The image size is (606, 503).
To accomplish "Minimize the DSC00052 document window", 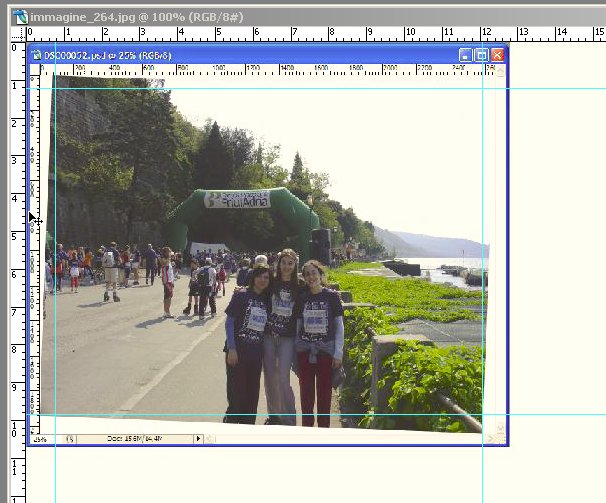I will 465,56.
